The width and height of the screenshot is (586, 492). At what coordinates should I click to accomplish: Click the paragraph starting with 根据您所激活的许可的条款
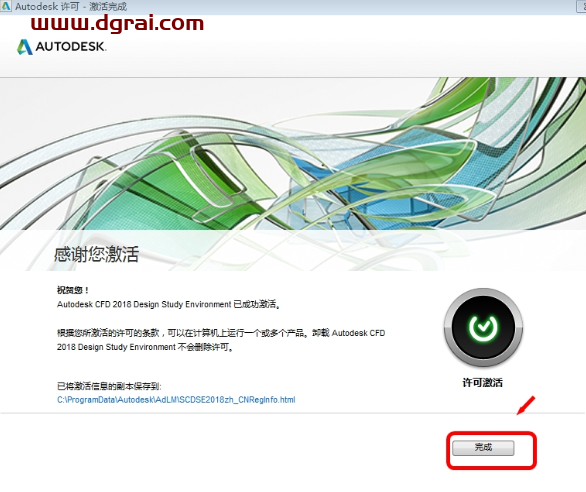[x=221, y=340]
